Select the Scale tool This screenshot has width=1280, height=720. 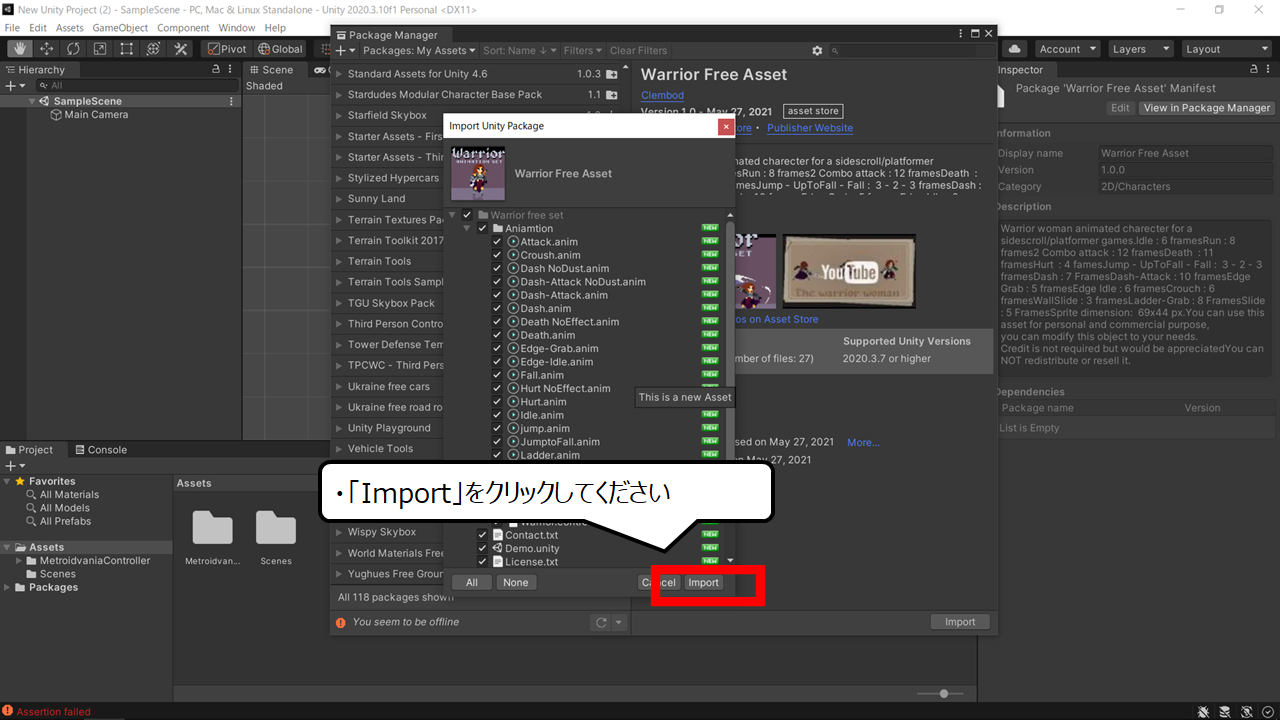(x=100, y=49)
